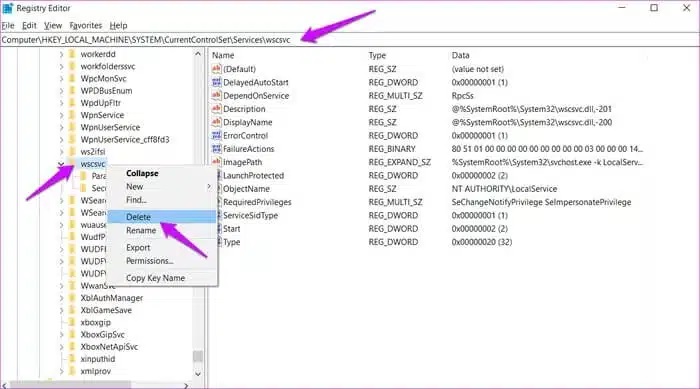Select the xboxgip folder icon
Image resolution: width=700 pixels, height=389 pixels.
(72, 322)
